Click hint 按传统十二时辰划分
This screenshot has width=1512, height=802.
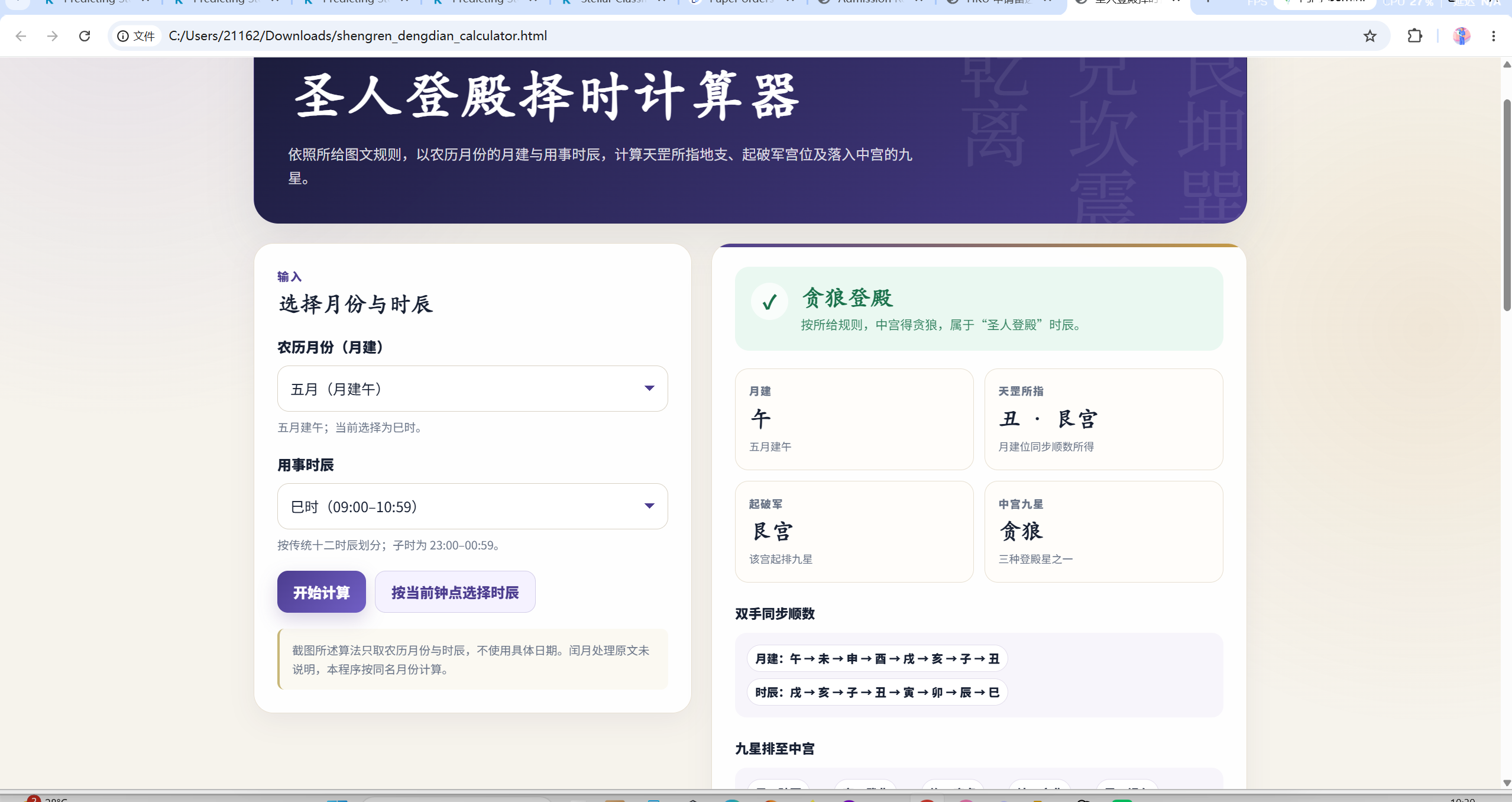tap(390, 545)
